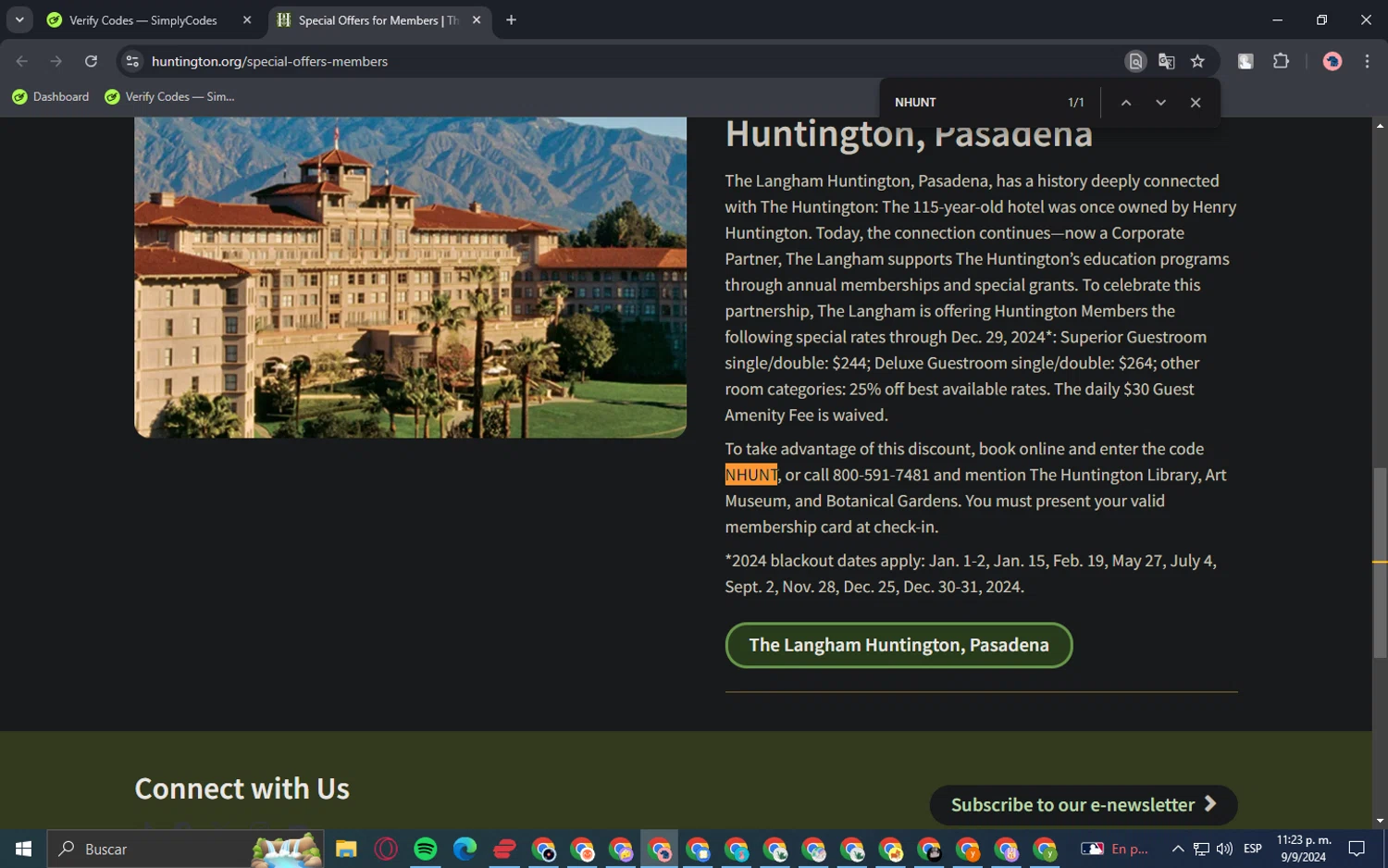
Task: Open Google Lens search icon in address bar
Action: [x=1135, y=61]
